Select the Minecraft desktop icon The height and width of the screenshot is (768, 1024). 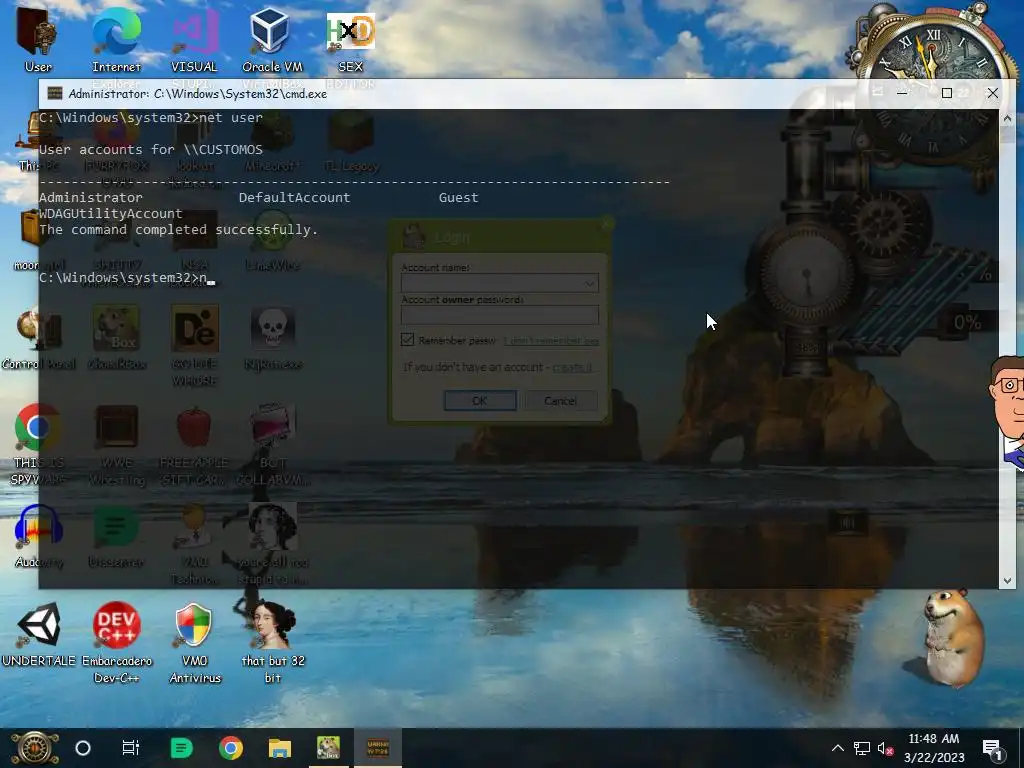click(272, 140)
